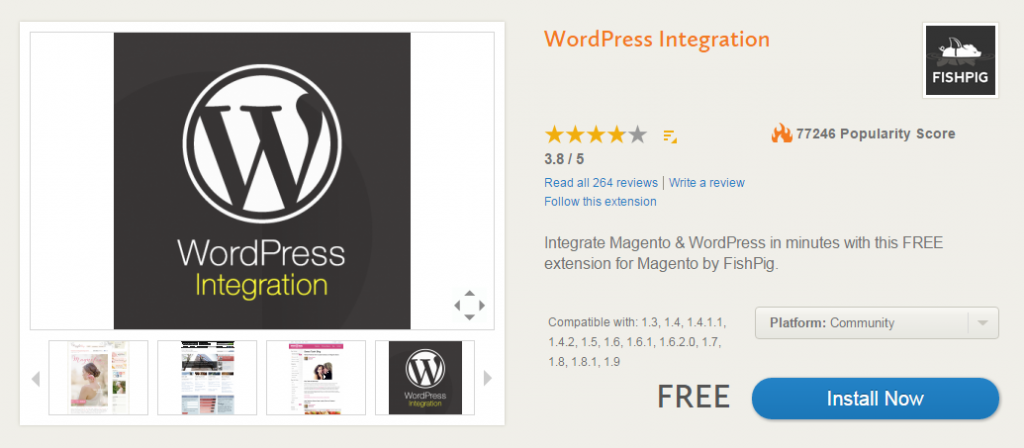Show previous thumbnails with the left arrow
Screen dimensions: 1024x448
(x=36, y=378)
